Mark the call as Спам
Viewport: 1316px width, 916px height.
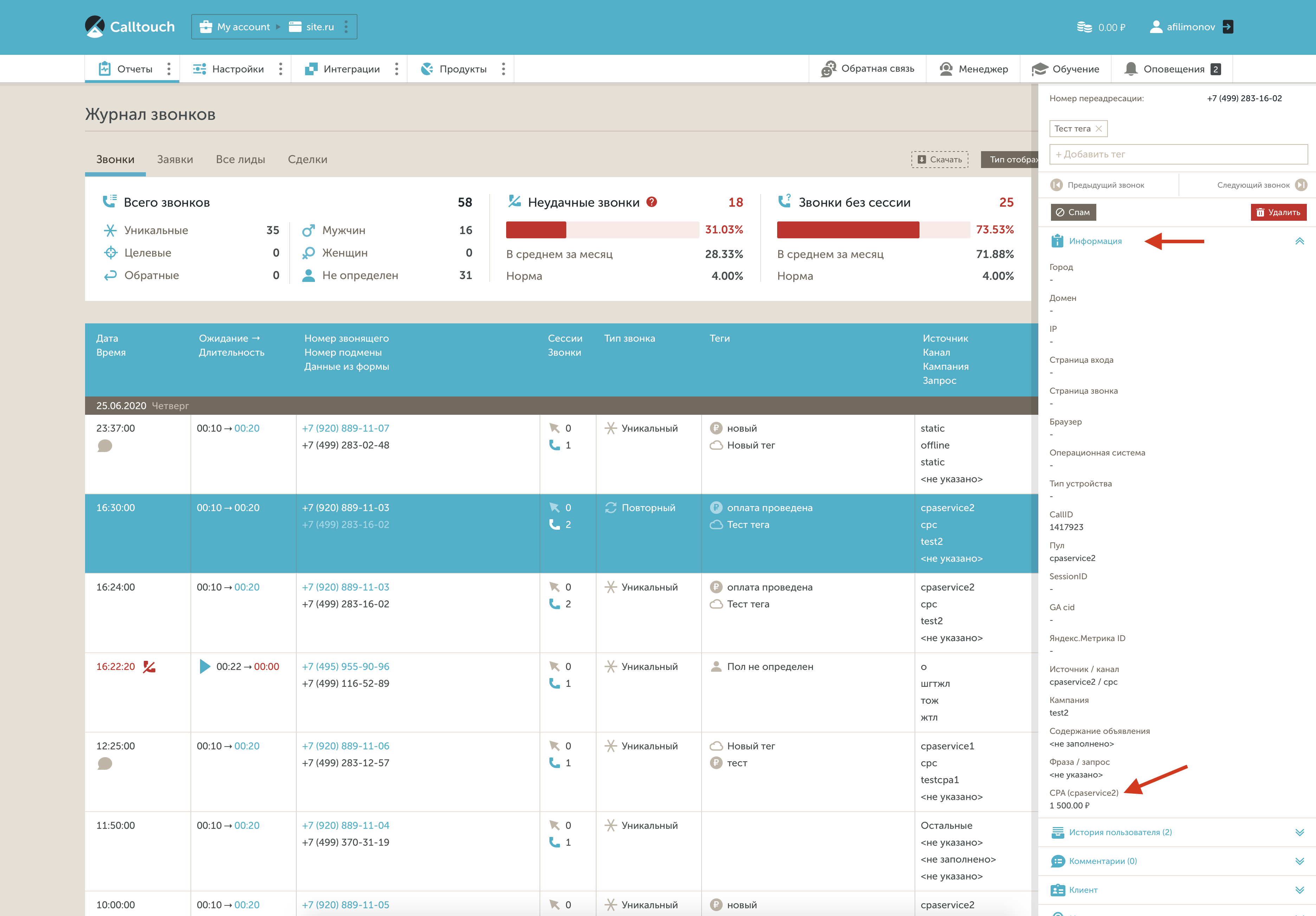tap(1073, 212)
